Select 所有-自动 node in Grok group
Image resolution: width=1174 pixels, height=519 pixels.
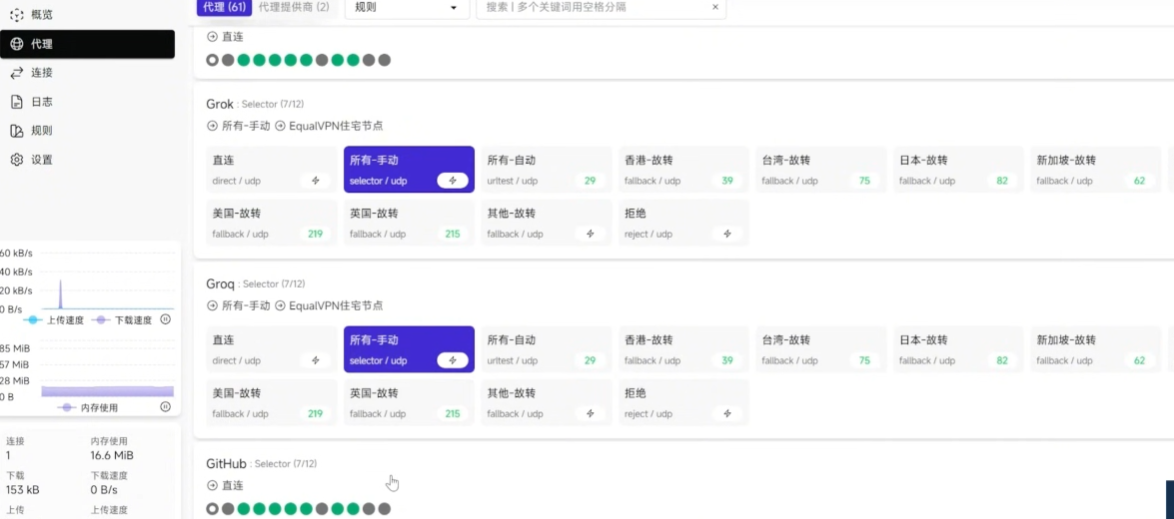(x=546, y=169)
